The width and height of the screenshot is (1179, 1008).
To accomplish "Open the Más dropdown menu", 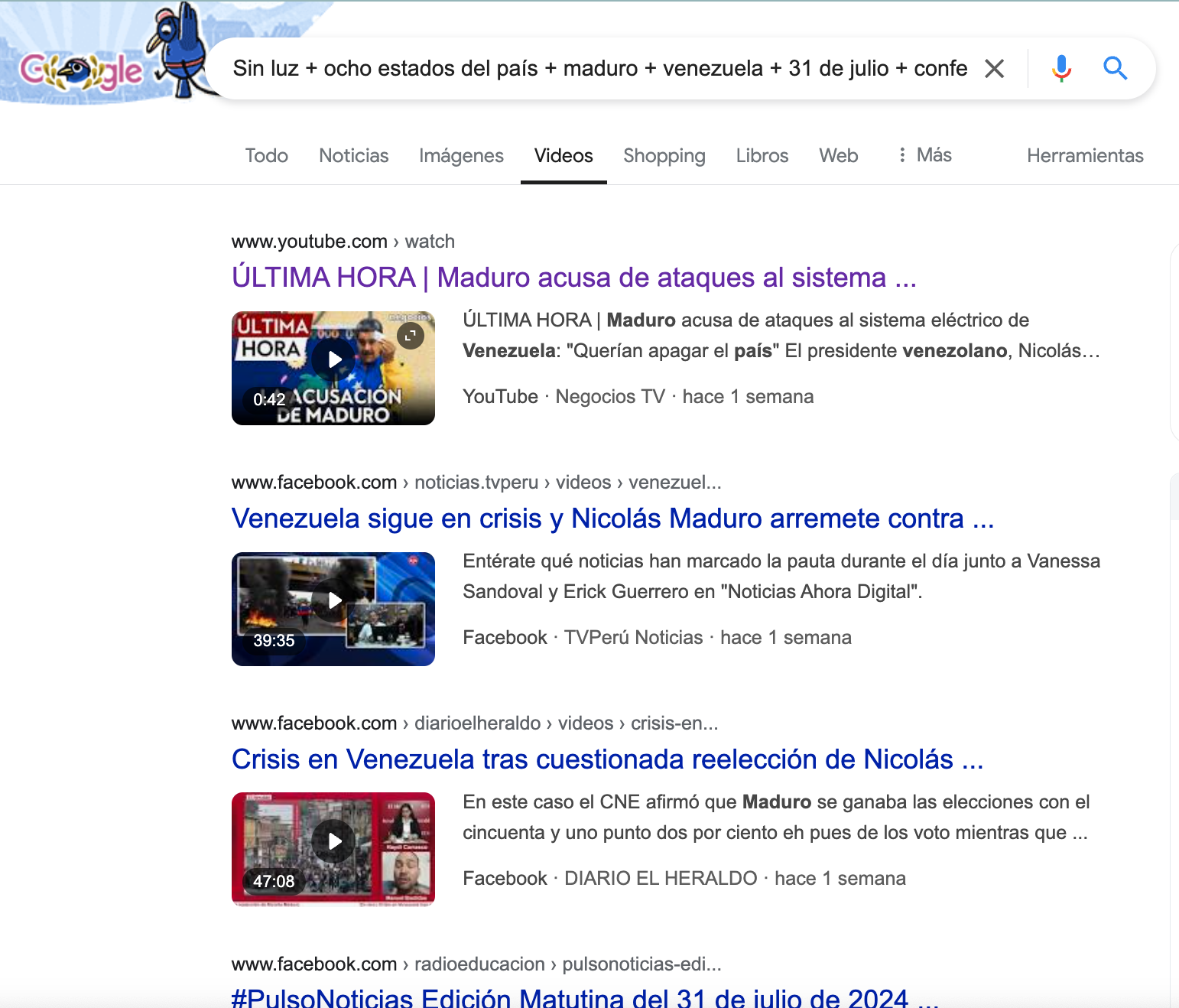I will click(924, 155).
